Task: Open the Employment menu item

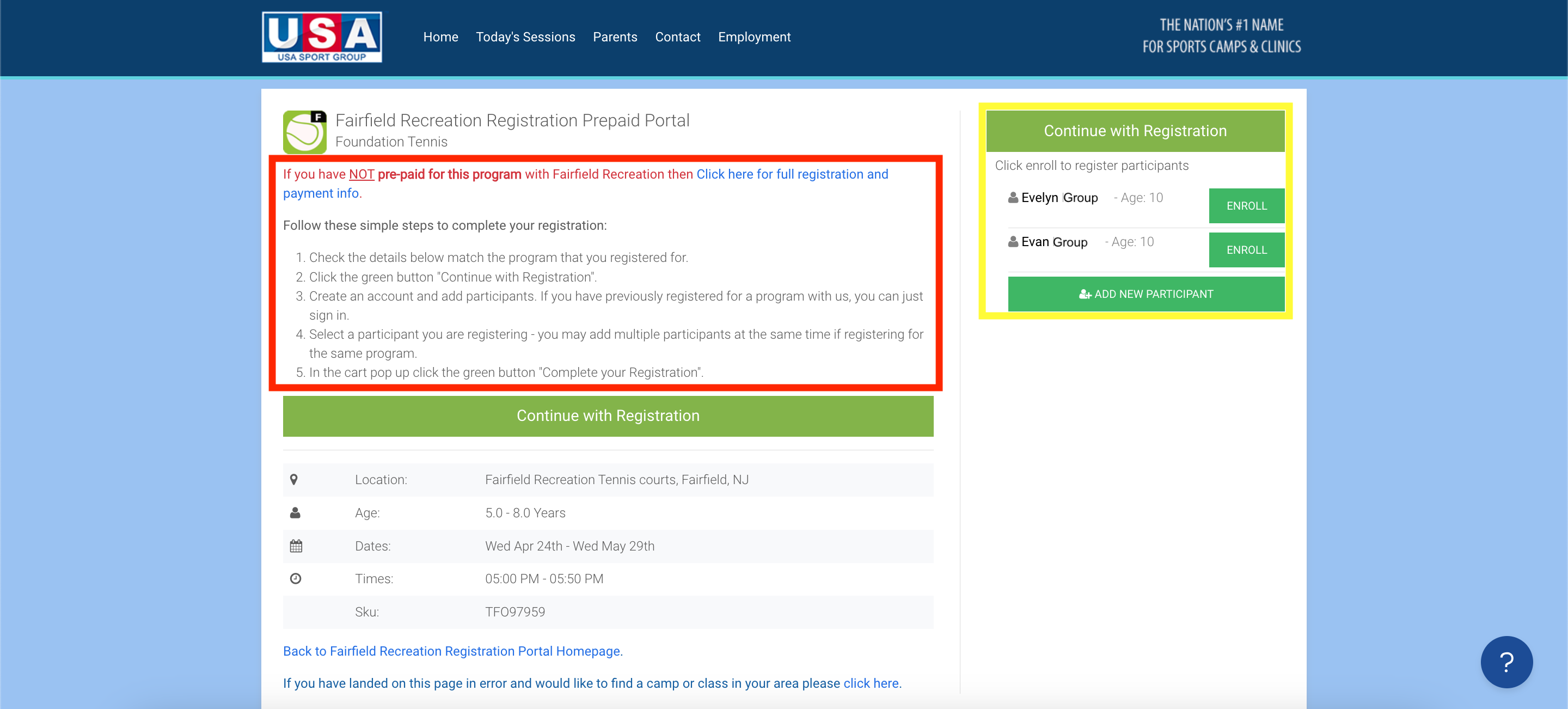Action: pyautogui.click(x=754, y=37)
